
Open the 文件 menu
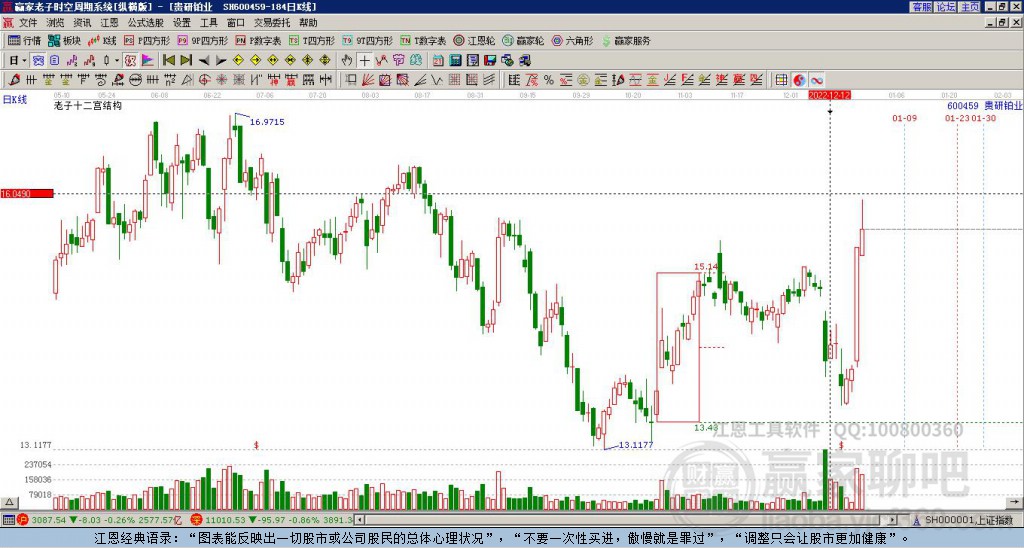coord(28,23)
